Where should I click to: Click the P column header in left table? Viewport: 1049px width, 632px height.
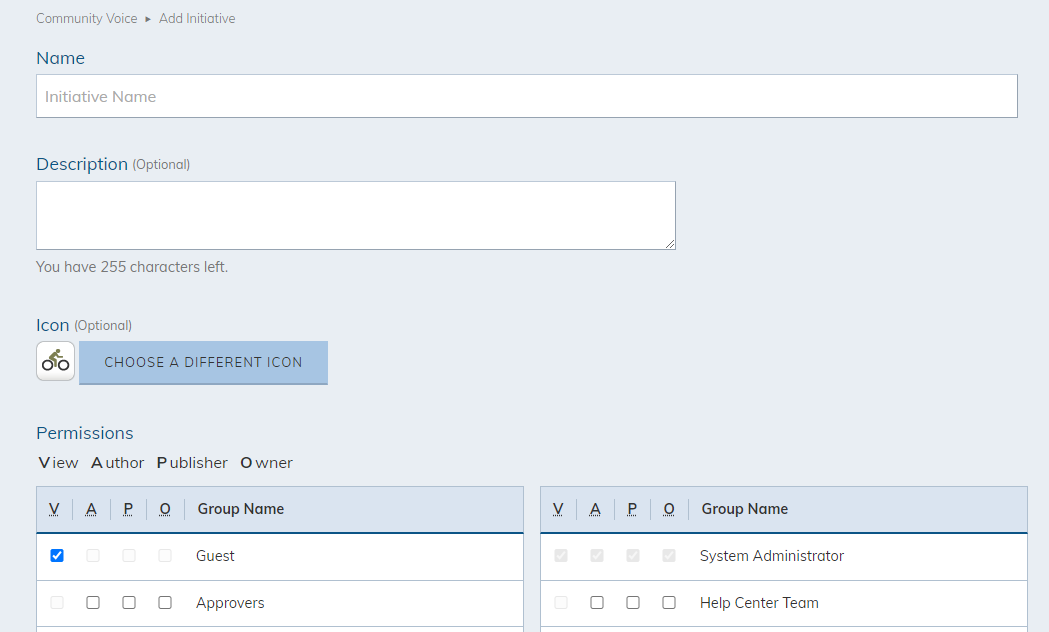tap(128, 510)
